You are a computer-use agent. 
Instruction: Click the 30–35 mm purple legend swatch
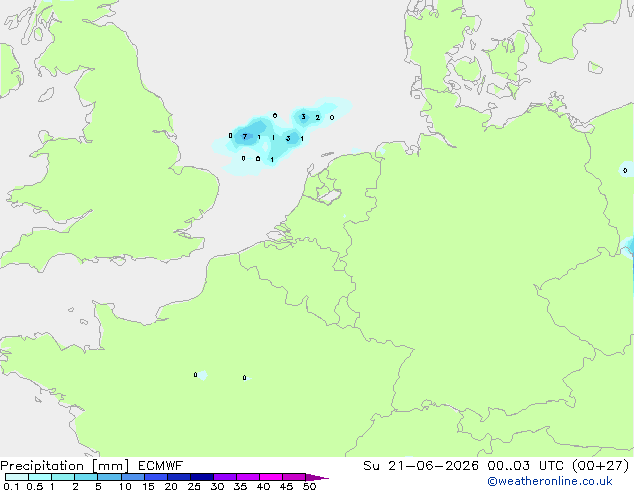(225, 477)
